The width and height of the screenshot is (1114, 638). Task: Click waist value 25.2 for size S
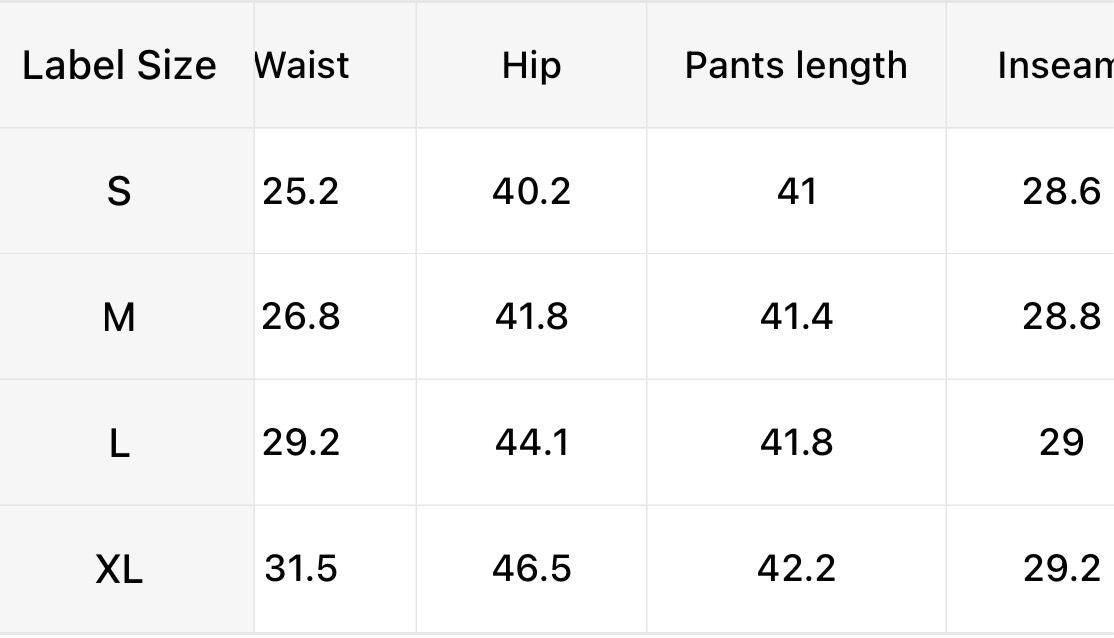[301, 191]
